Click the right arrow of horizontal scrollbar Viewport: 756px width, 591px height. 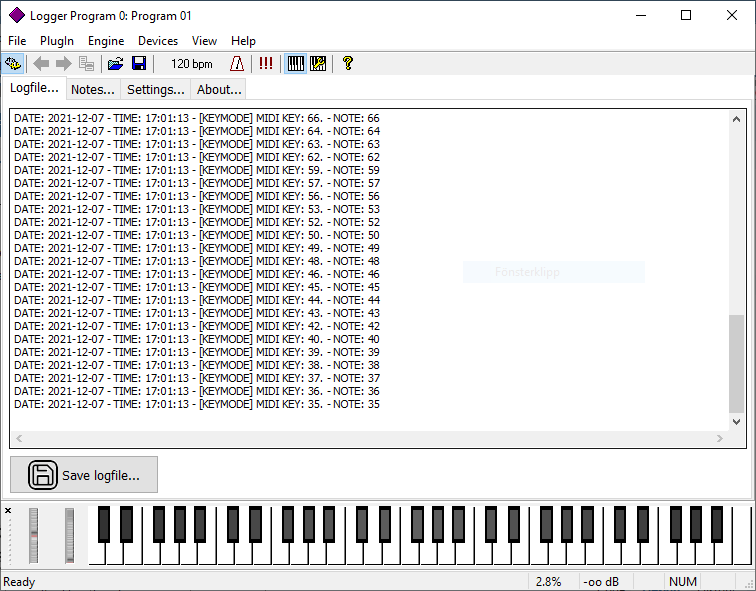pyautogui.click(x=720, y=438)
